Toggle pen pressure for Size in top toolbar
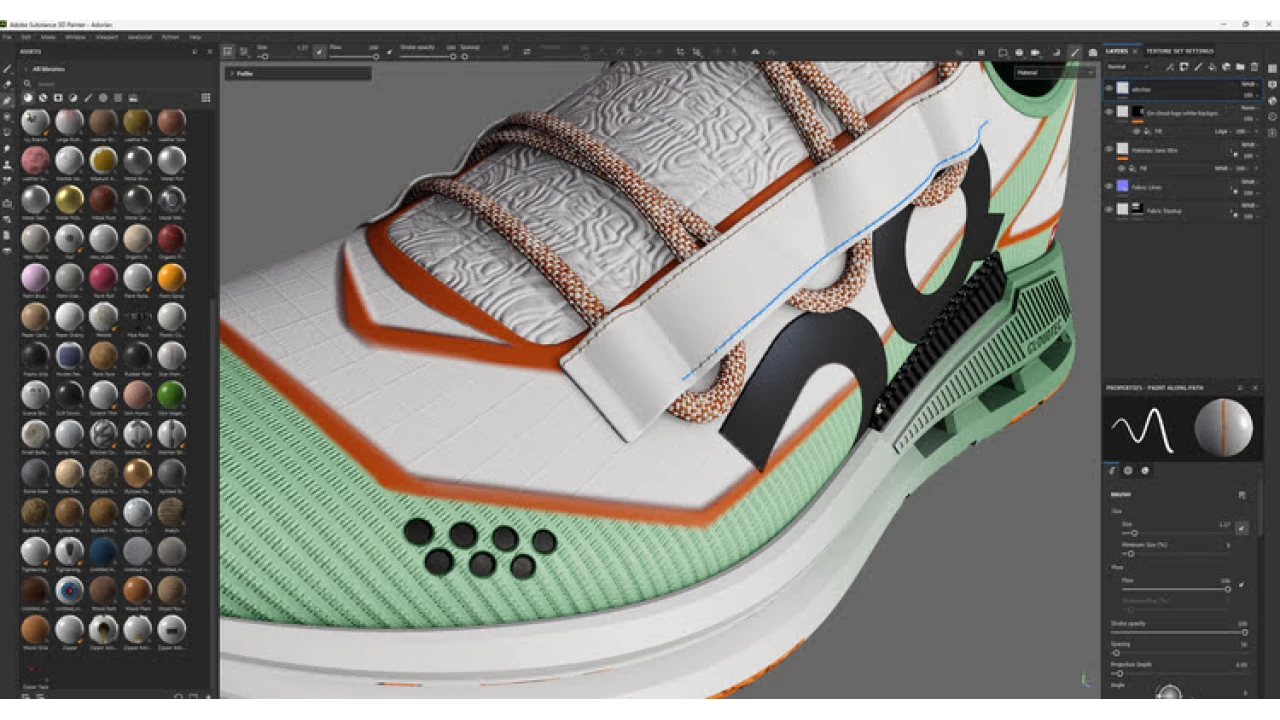 pos(319,51)
